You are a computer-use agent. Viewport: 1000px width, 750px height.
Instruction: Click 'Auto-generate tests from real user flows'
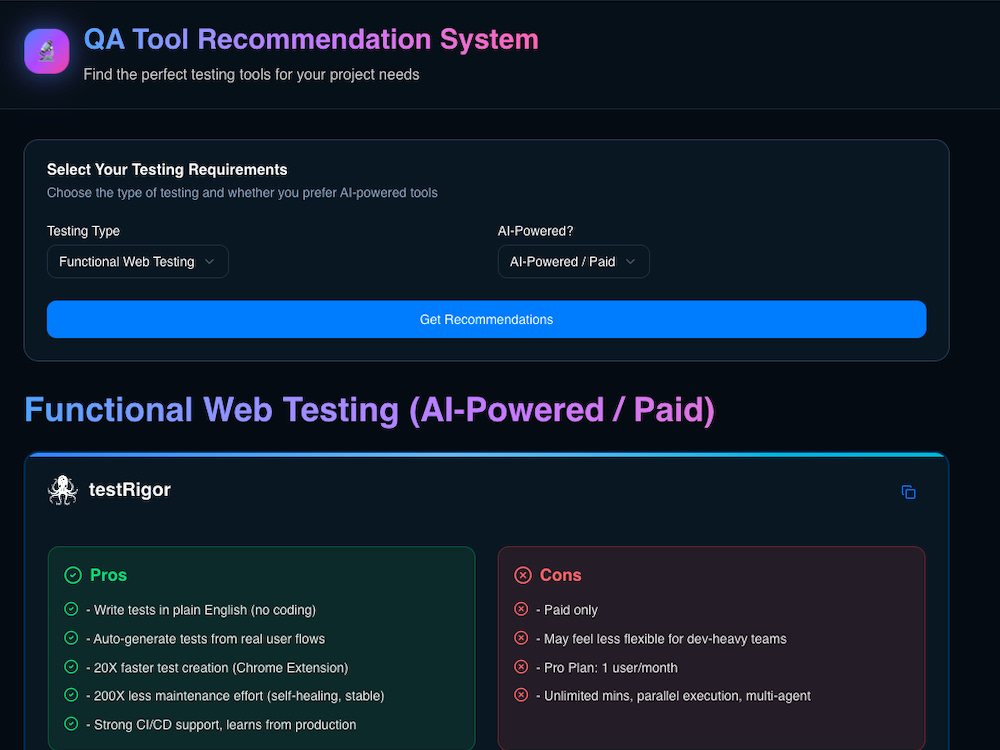[x=205, y=639]
